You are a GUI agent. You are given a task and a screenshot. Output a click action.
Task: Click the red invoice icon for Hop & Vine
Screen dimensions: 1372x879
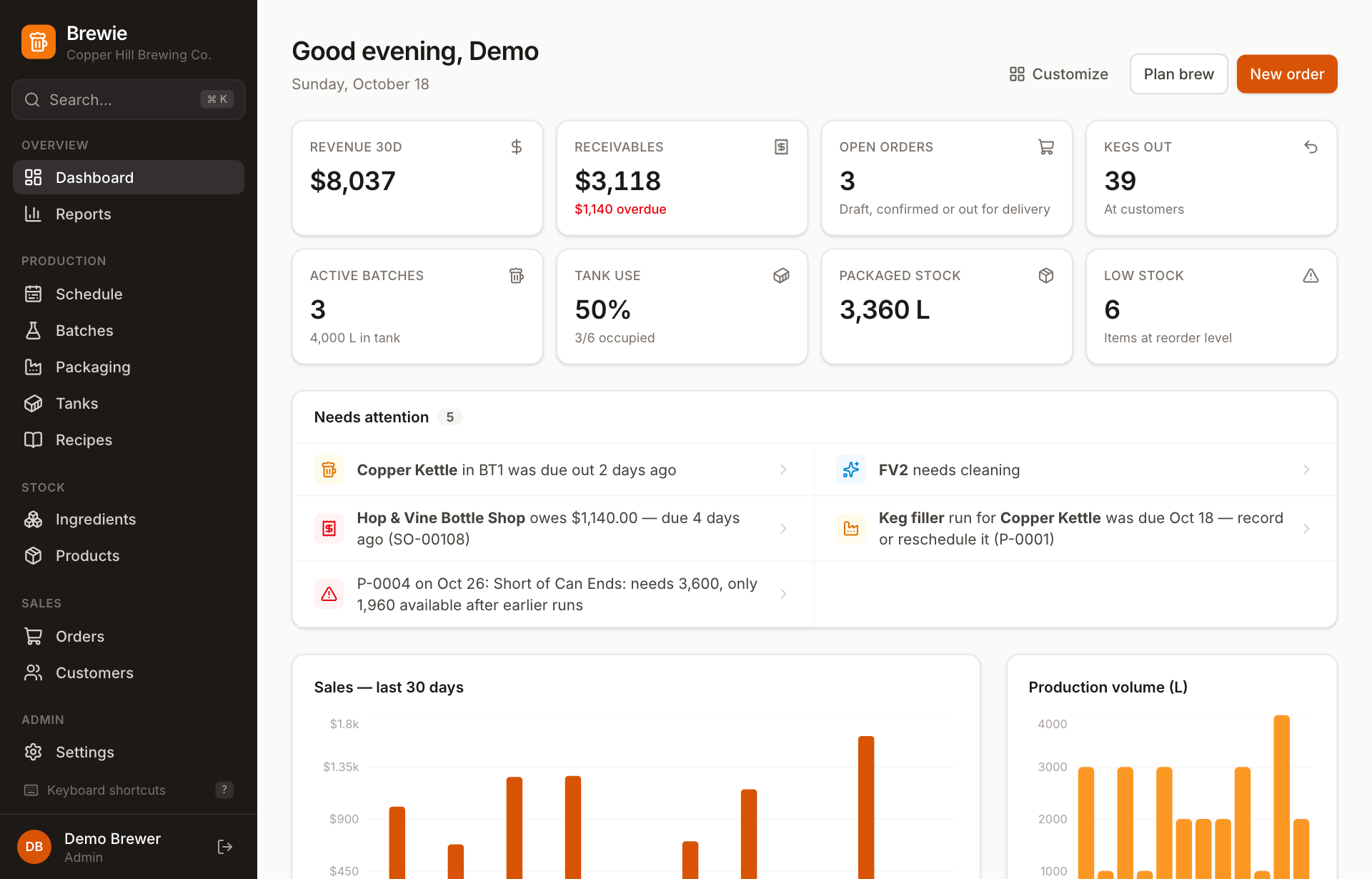point(329,528)
